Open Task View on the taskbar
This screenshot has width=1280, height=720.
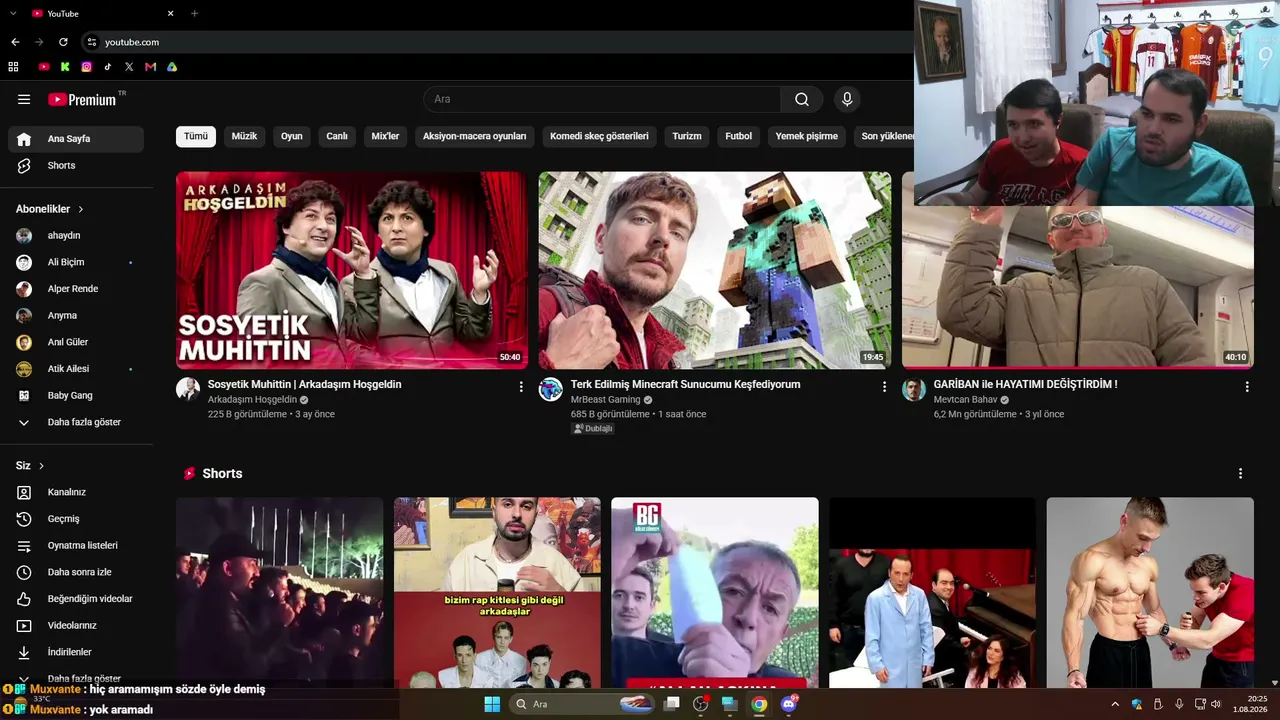(671, 704)
